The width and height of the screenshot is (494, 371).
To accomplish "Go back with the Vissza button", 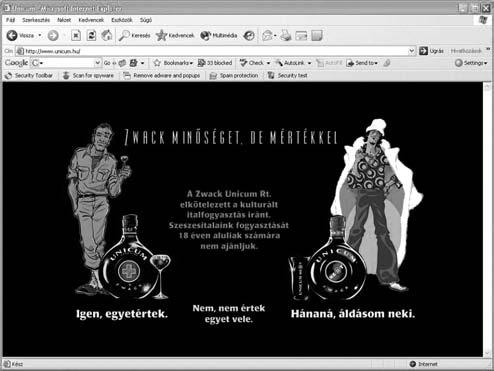I will click(20, 35).
